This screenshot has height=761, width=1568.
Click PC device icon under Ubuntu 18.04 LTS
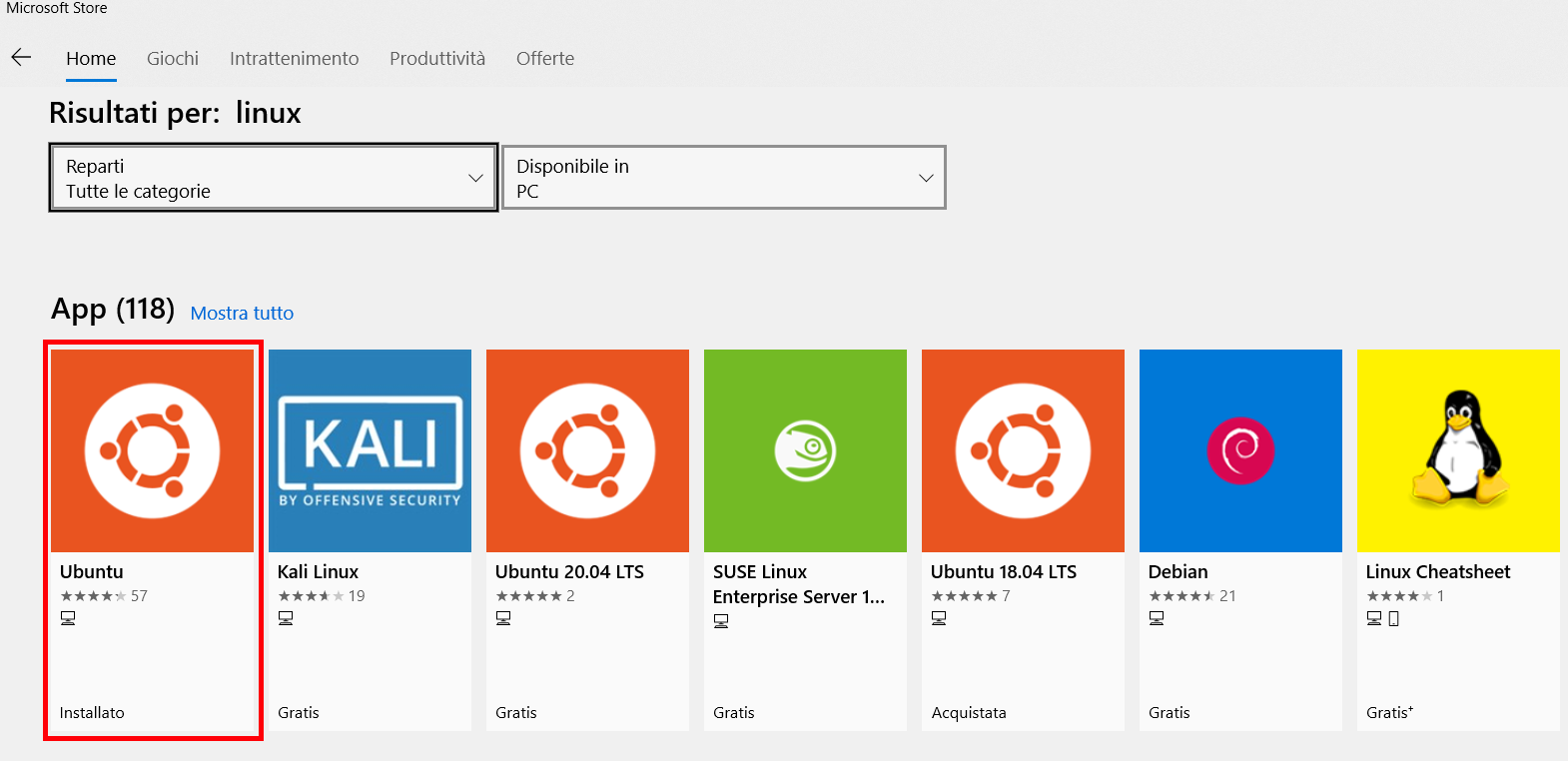coord(939,618)
